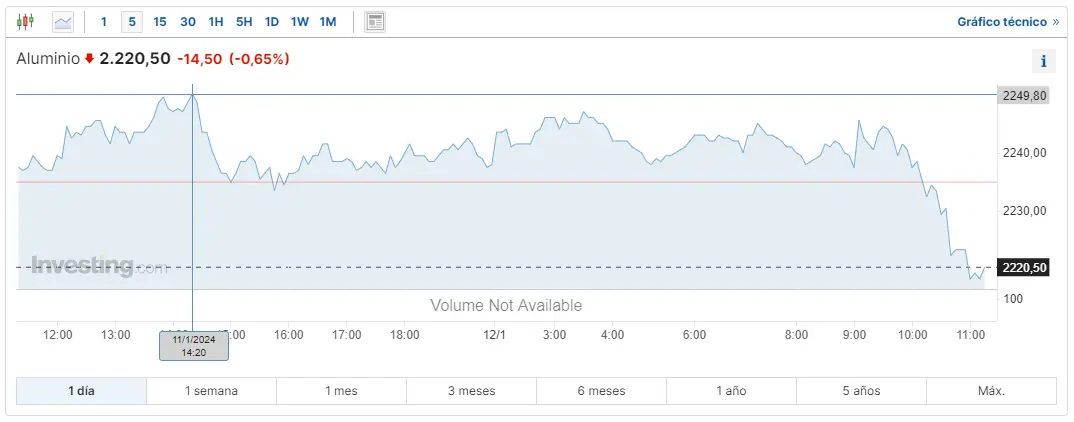This screenshot has width=1074, height=422.
Task: Select the area chart type icon
Action: click(63, 21)
